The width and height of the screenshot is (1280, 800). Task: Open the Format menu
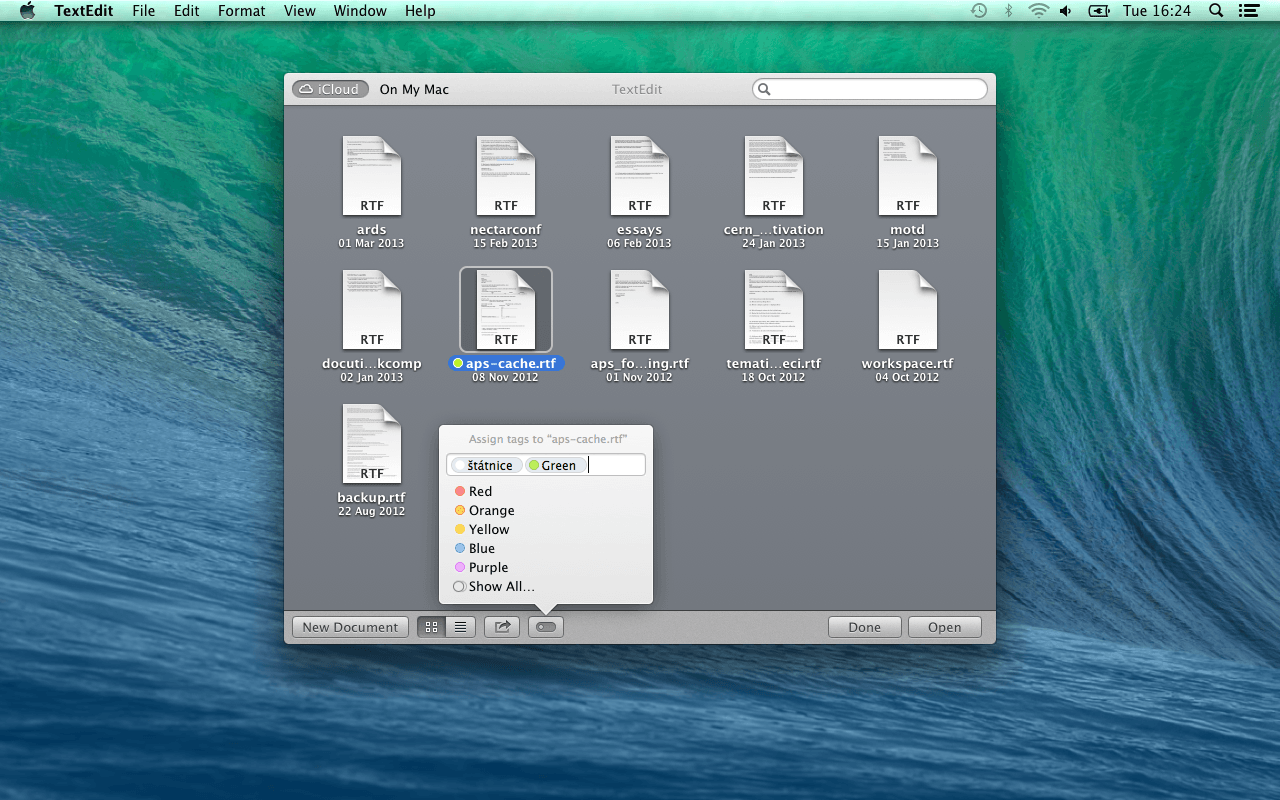coord(242,11)
